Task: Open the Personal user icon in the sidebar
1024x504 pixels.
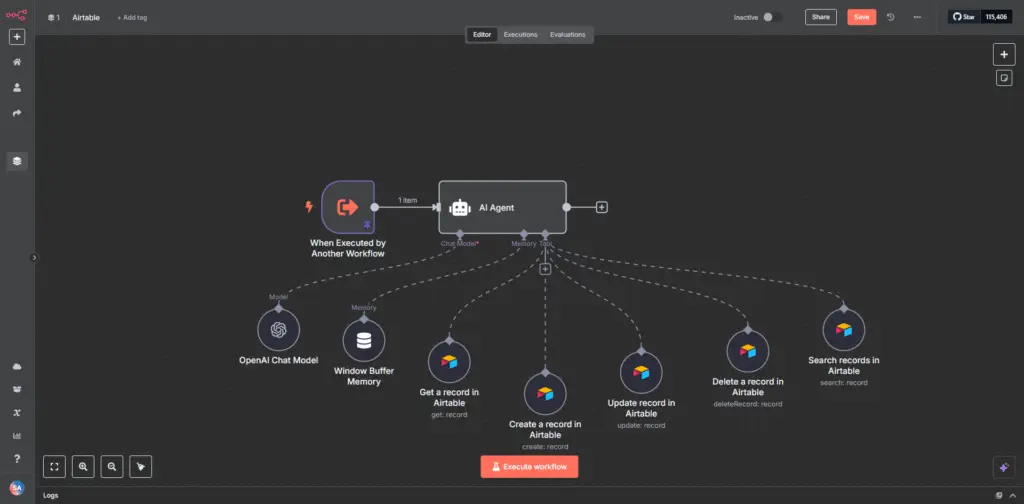Action: (x=17, y=87)
